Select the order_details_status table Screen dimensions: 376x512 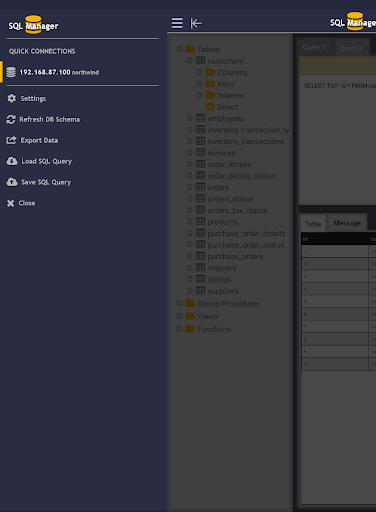[x=241, y=176]
